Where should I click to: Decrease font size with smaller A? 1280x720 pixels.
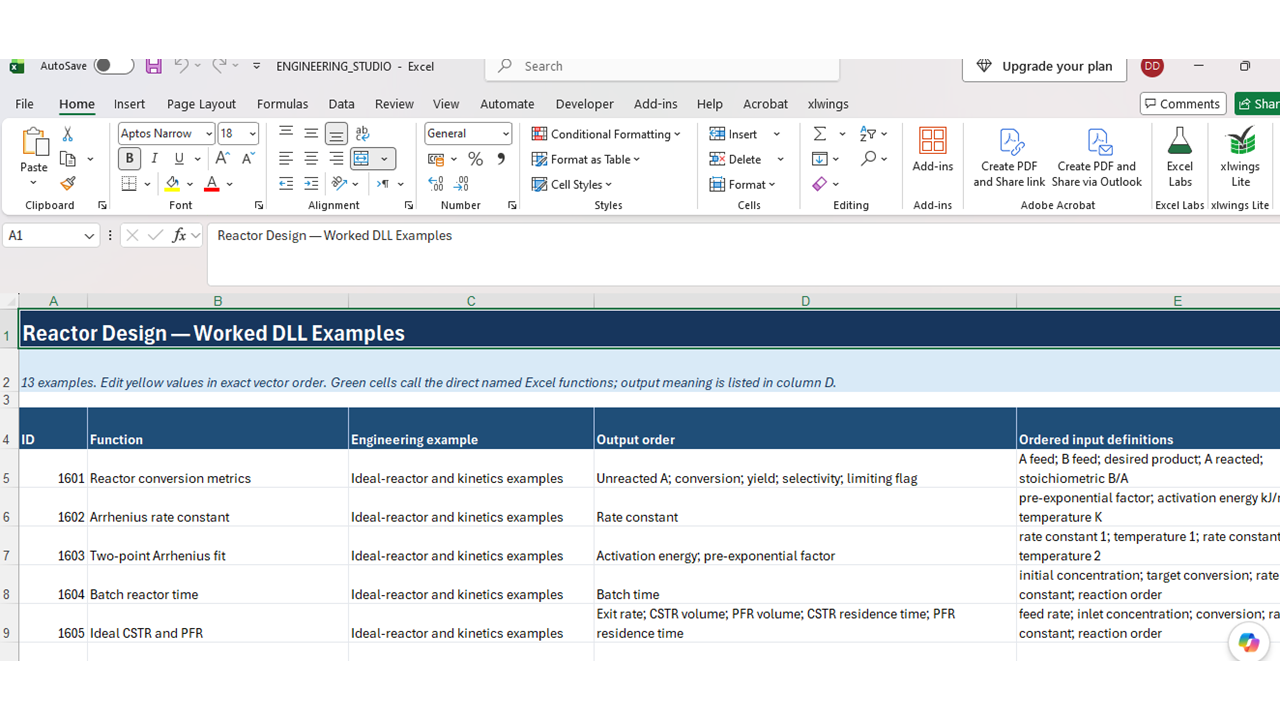point(246,159)
